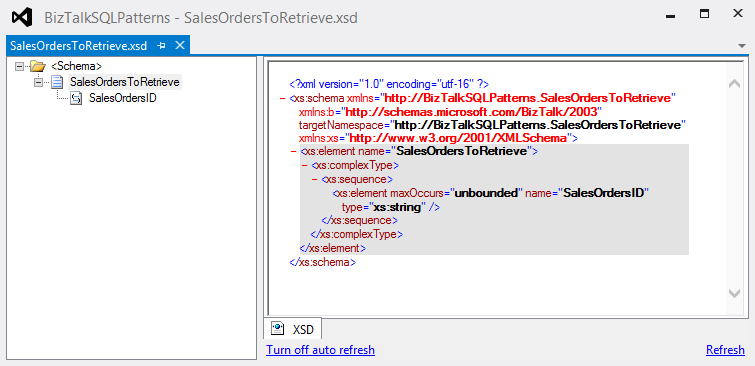Collapse the xs:element SalesOrdersToRetrieve XML node
This screenshot has height=366, width=755.
click(293, 152)
